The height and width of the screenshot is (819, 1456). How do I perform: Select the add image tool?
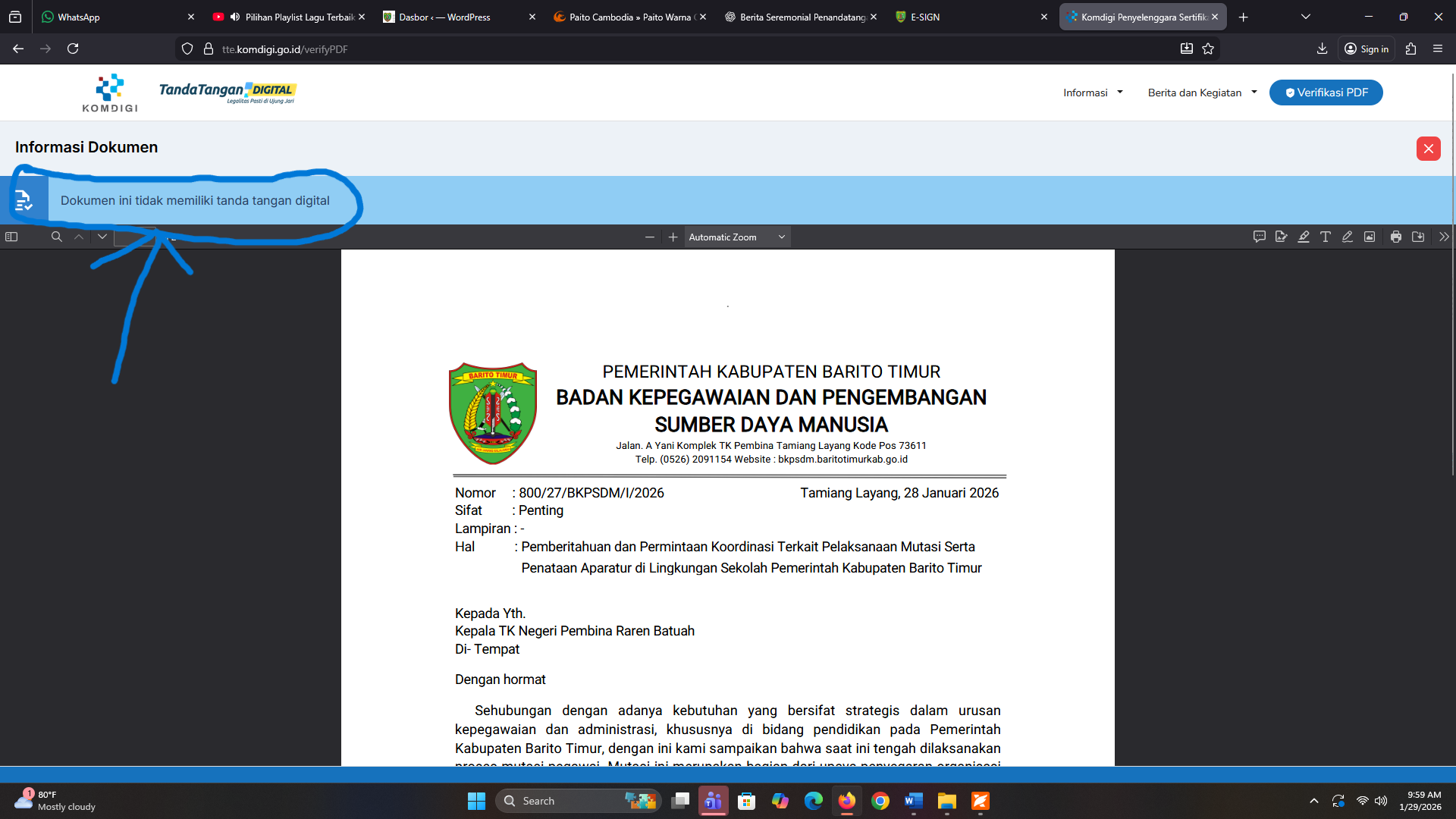(1370, 237)
